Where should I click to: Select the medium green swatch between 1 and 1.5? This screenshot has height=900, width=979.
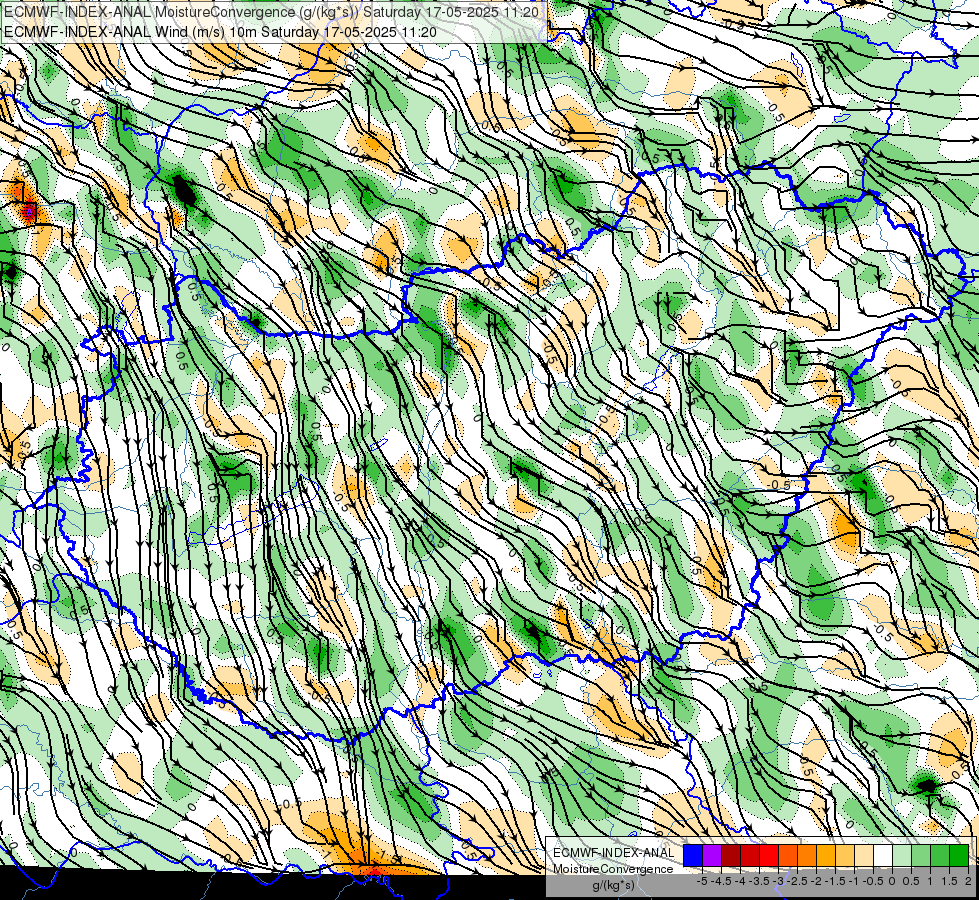(940, 855)
